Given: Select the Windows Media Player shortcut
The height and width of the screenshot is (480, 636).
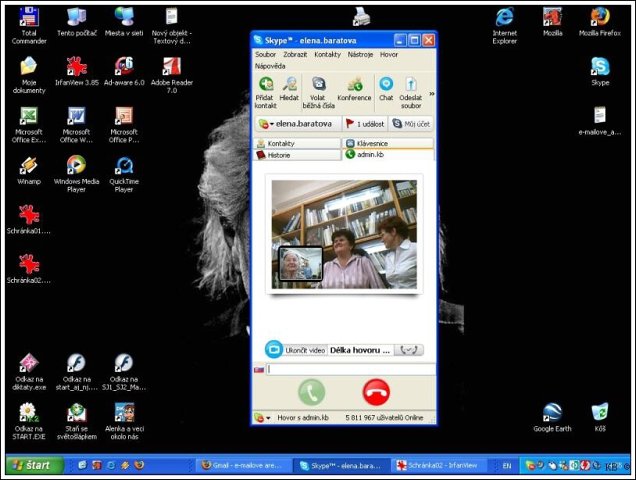Looking at the screenshot, I should point(76,174).
